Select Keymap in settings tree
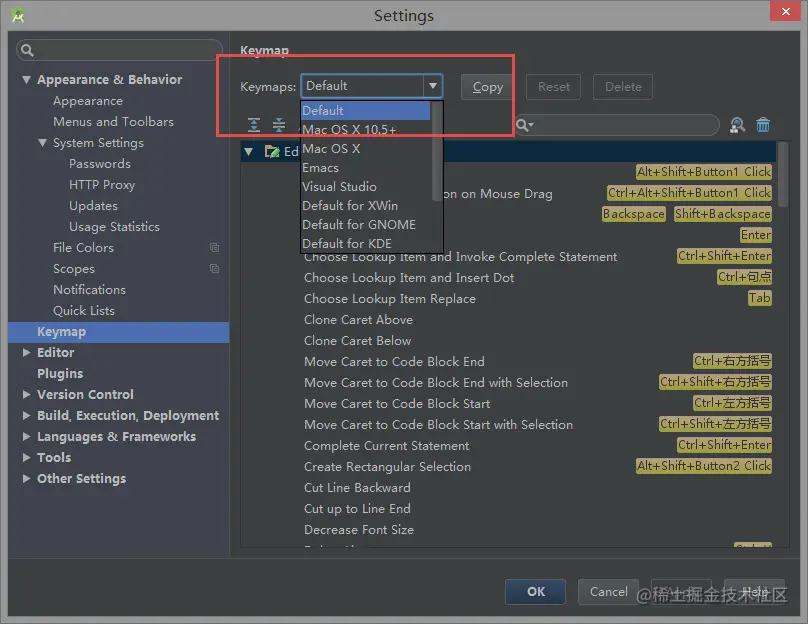This screenshot has height=624, width=808. (x=119, y=332)
